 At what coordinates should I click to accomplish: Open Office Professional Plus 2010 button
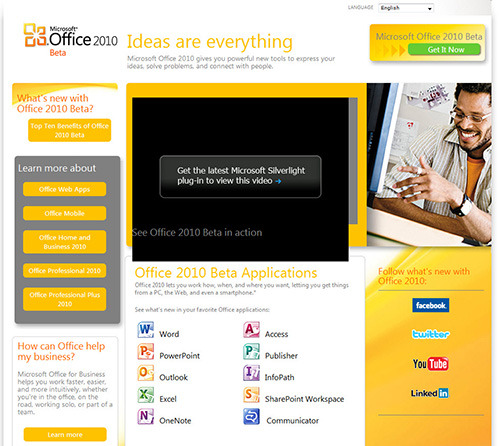[x=64, y=299]
